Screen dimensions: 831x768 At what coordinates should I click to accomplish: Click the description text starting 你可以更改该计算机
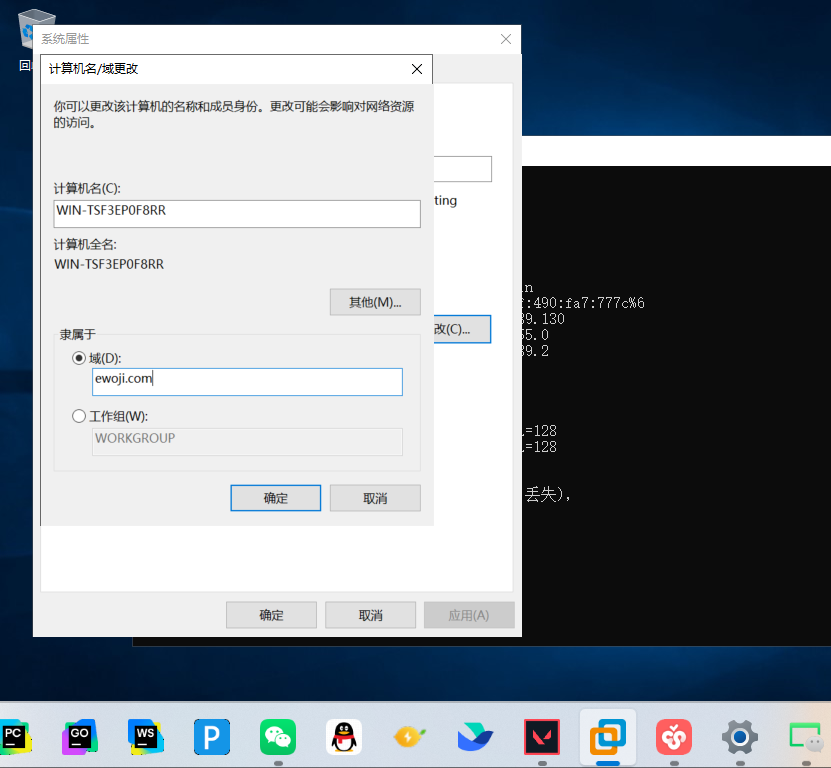pos(234,114)
